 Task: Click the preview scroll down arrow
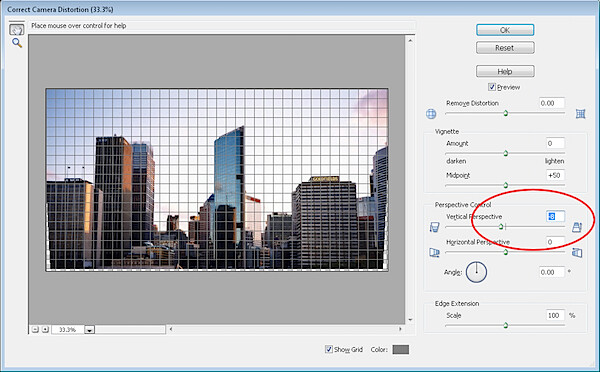(x=411, y=320)
